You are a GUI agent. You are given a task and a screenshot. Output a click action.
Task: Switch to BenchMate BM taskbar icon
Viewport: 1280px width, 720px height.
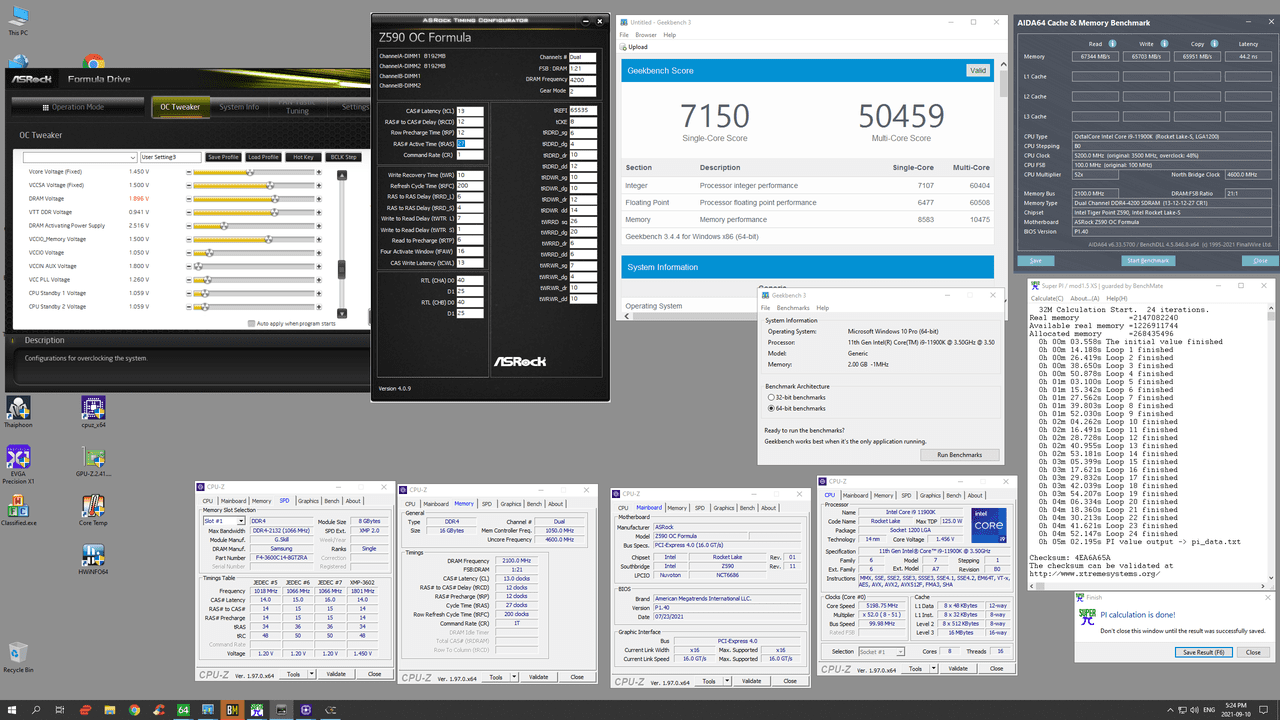[x=232, y=710]
